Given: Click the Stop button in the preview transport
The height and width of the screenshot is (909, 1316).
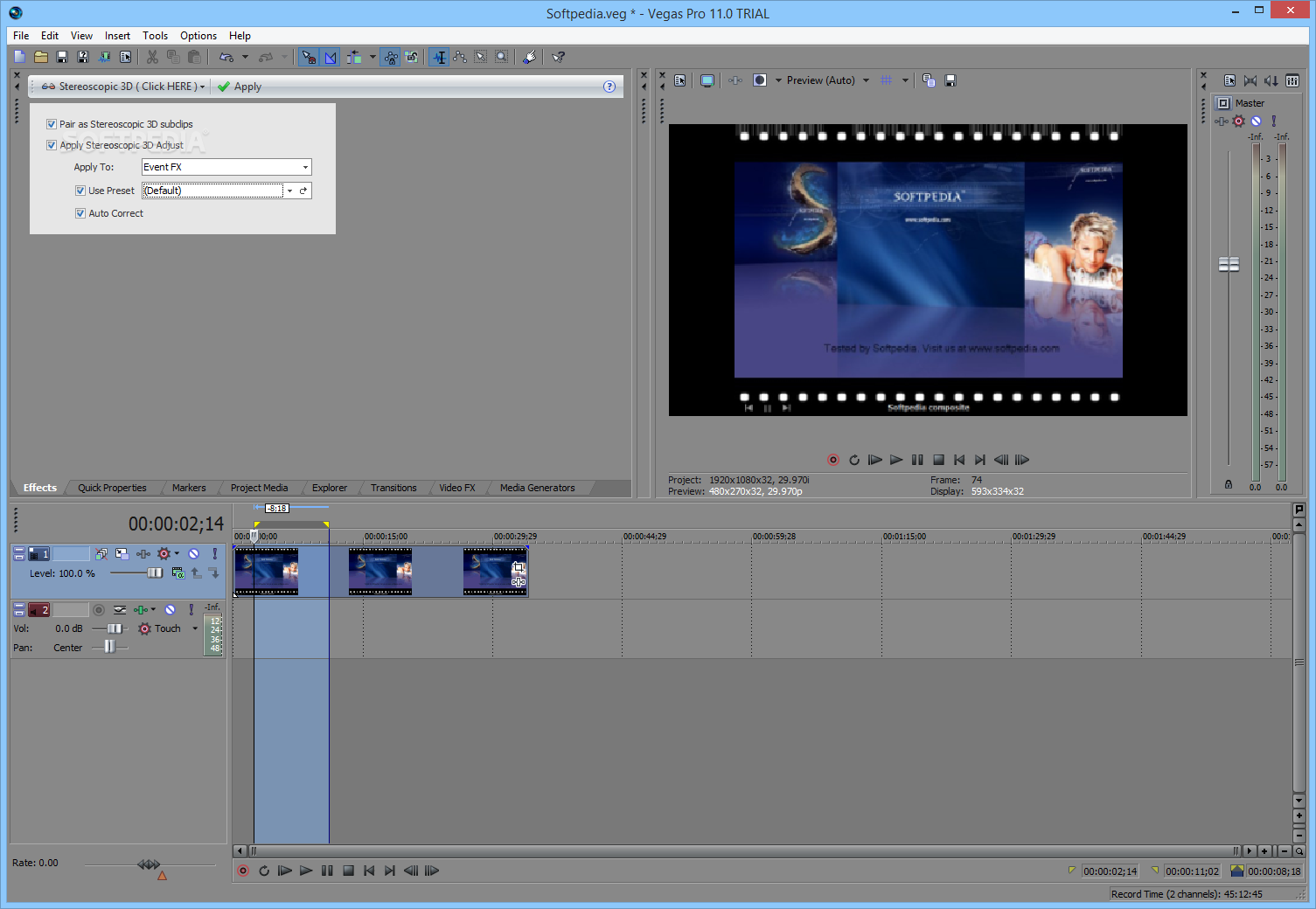Looking at the screenshot, I should click(938, 460).
